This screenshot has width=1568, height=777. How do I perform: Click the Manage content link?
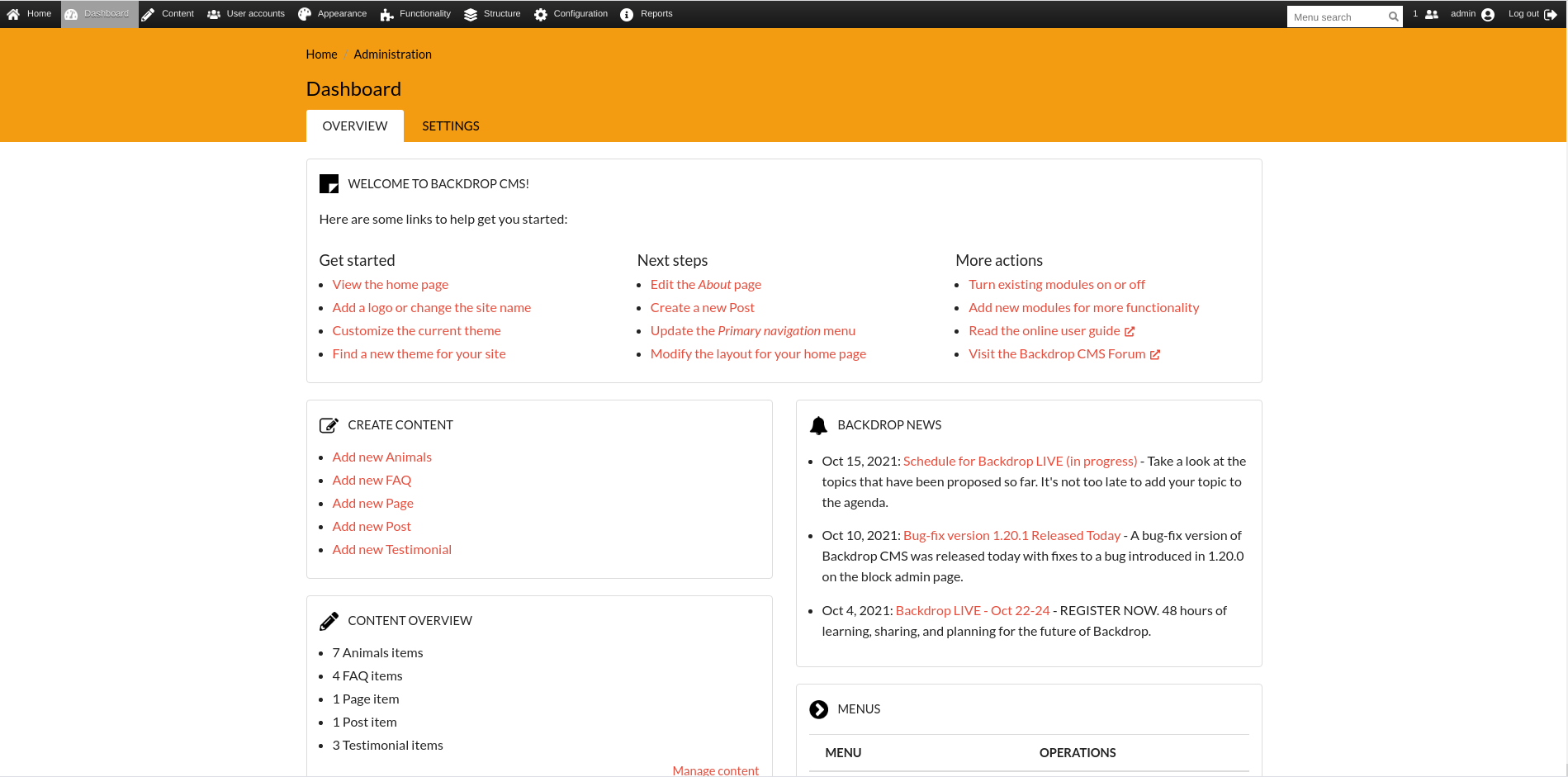[x=716, y=770]
